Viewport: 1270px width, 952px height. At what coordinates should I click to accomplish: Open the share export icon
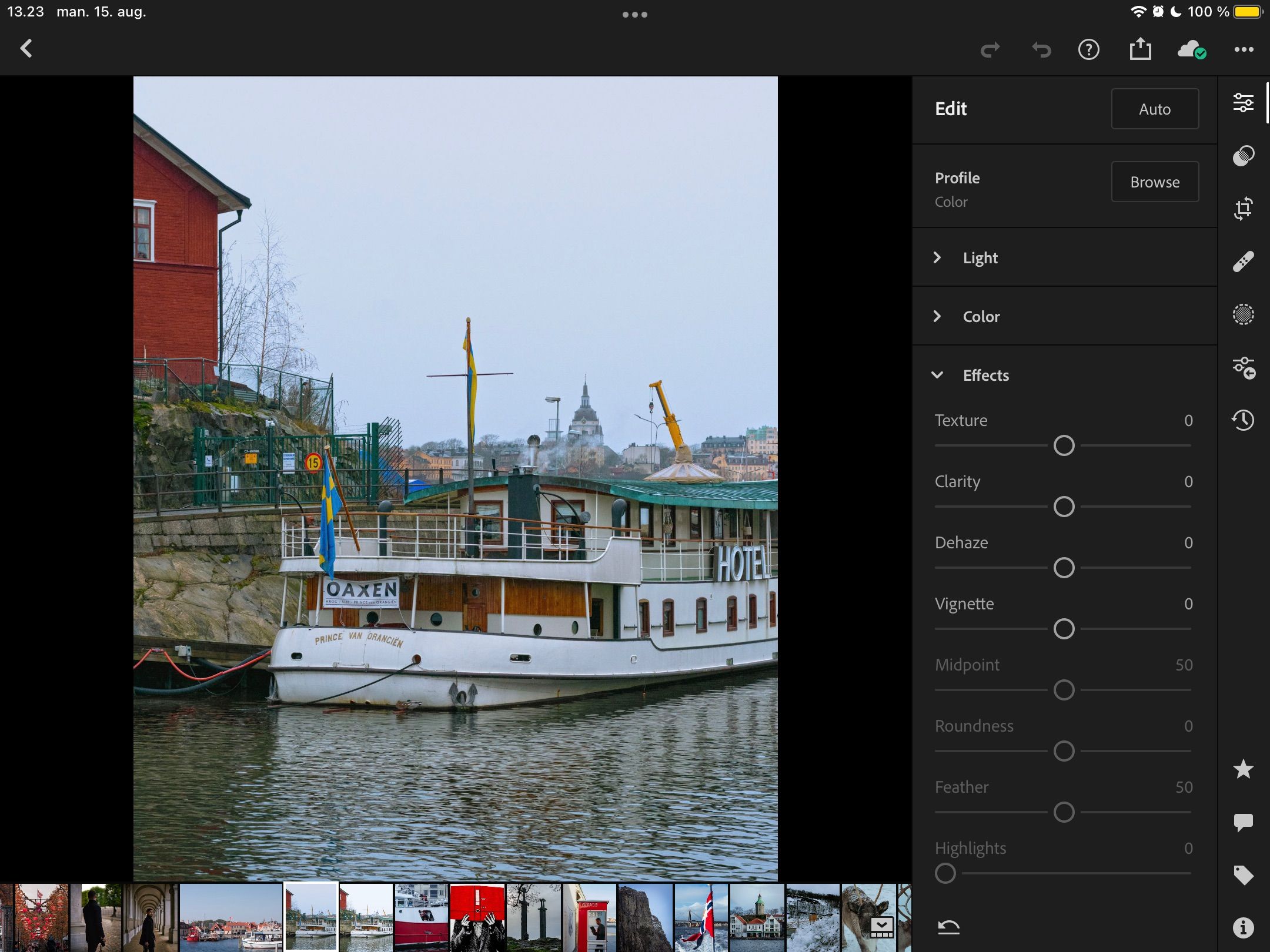[1140, 49]
